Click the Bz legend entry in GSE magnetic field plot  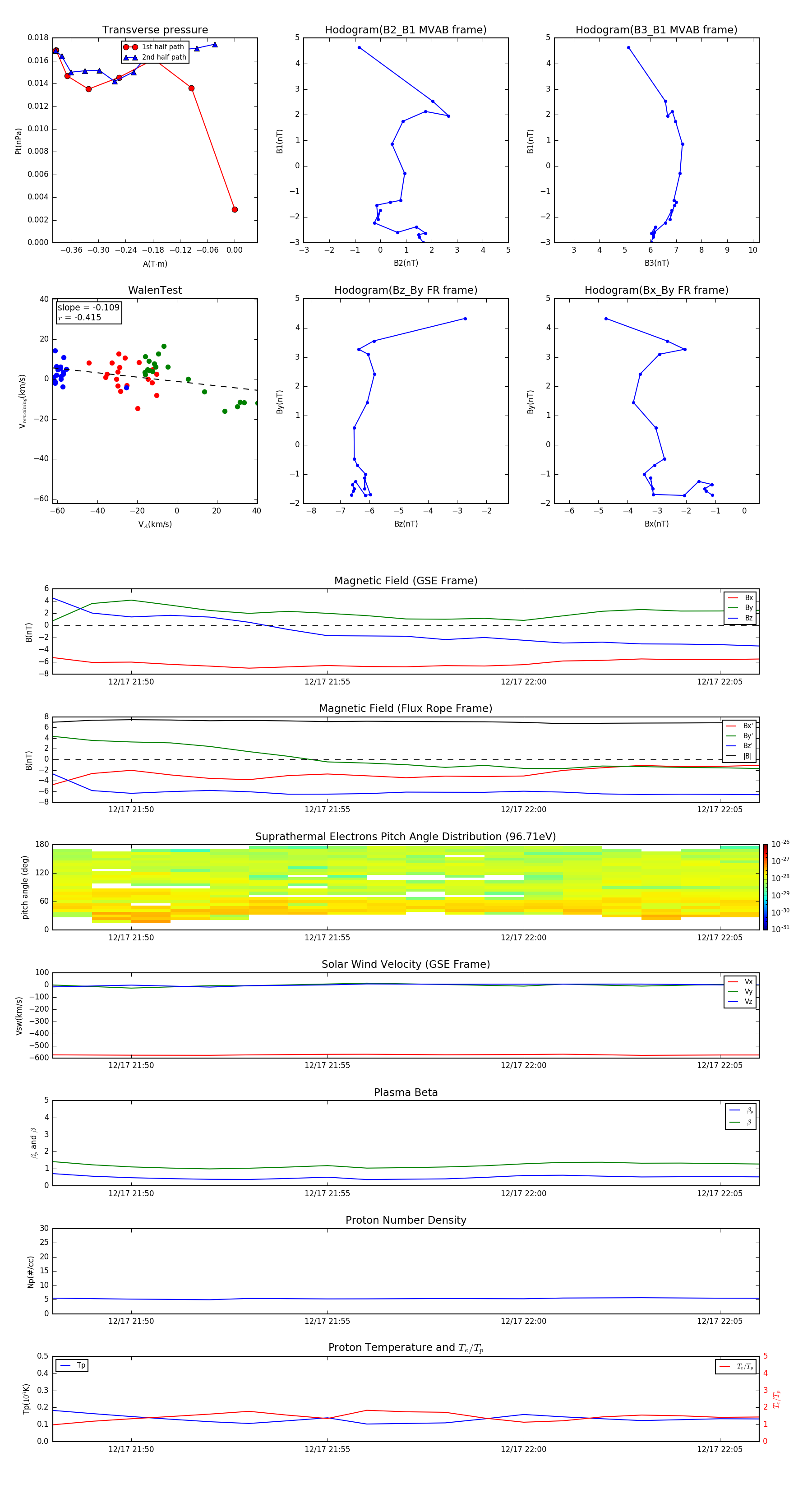click(740, 618)
